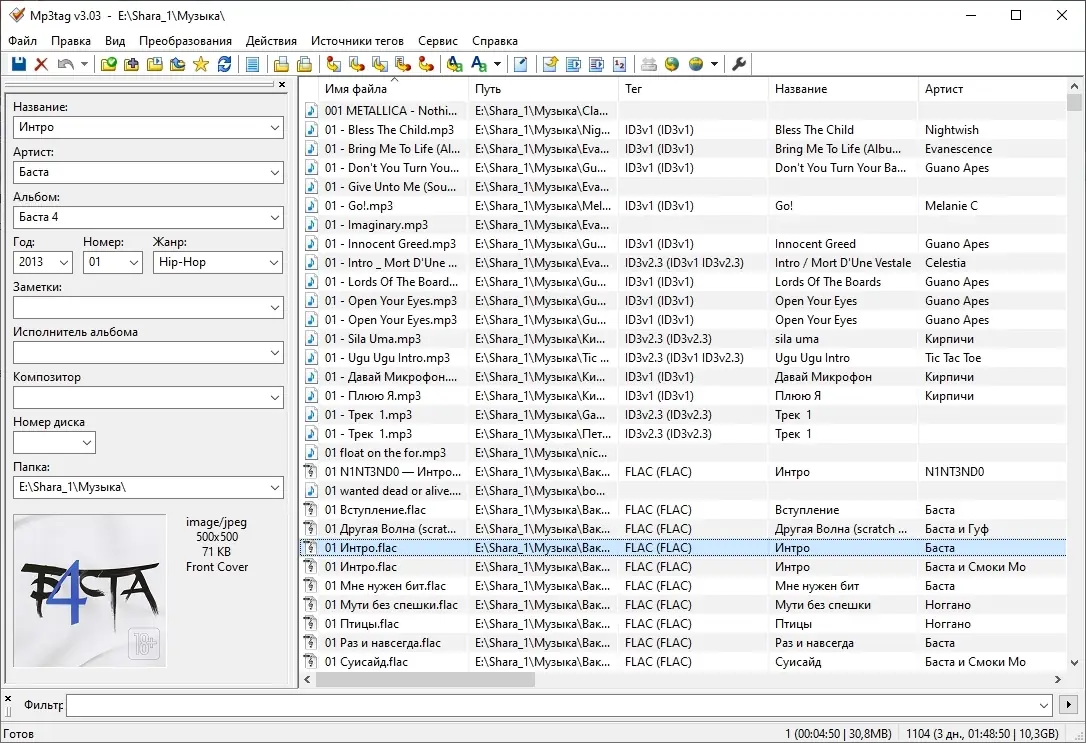Click the vertical scrollbar thumb in file list
This screenshot has width=1086, height=743.
1074,102
